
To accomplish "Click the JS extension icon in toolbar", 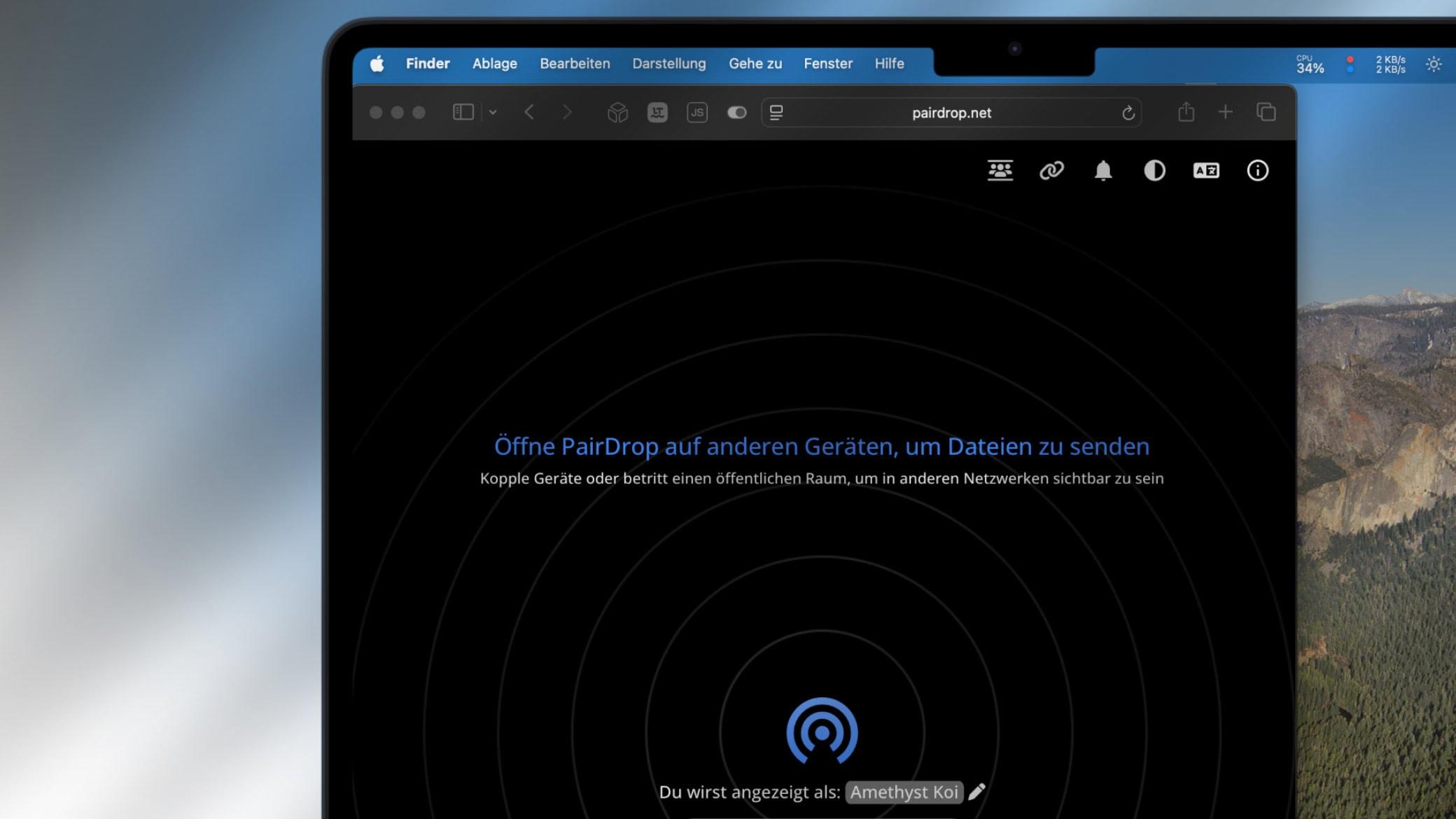I will point(697,113).
